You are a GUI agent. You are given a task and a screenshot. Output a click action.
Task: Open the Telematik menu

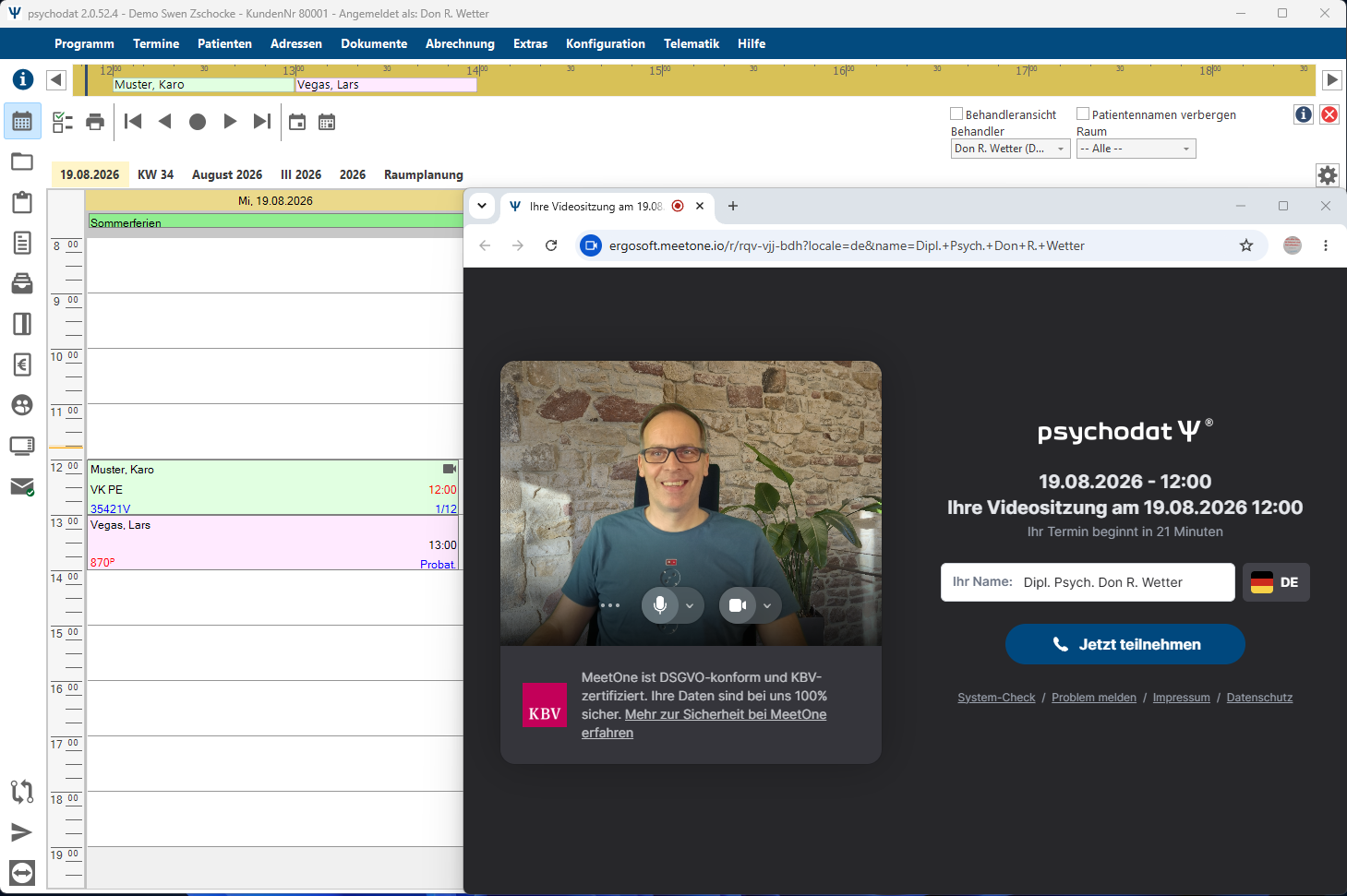point(692,43)
